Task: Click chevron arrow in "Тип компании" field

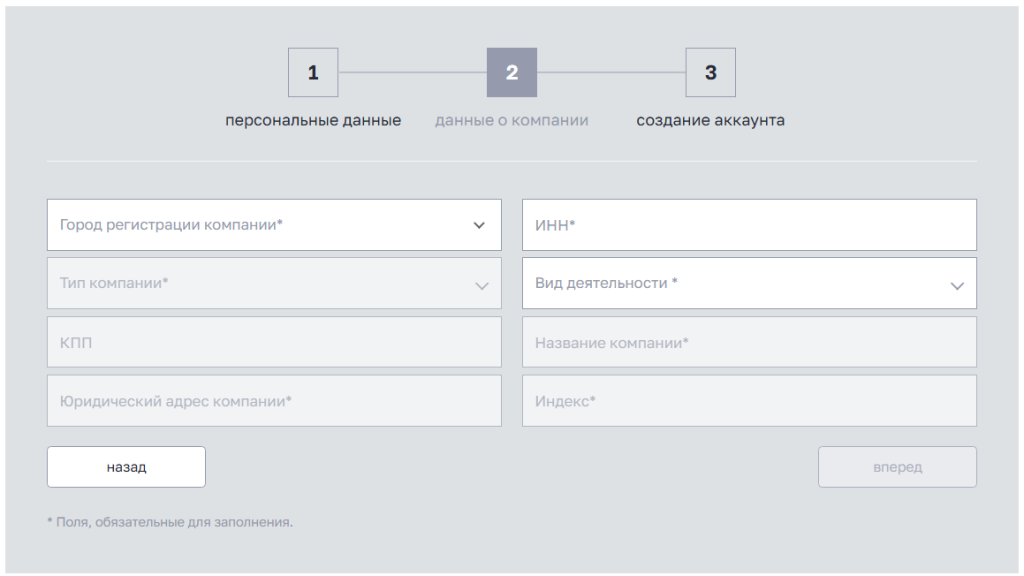Action: click(x=482, y=286)
